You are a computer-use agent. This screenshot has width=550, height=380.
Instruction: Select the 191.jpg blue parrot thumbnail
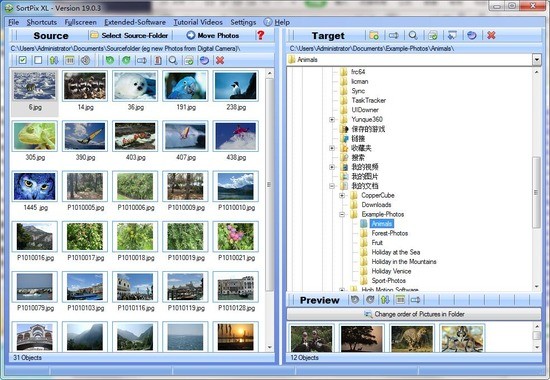click(x=186, y=91)
